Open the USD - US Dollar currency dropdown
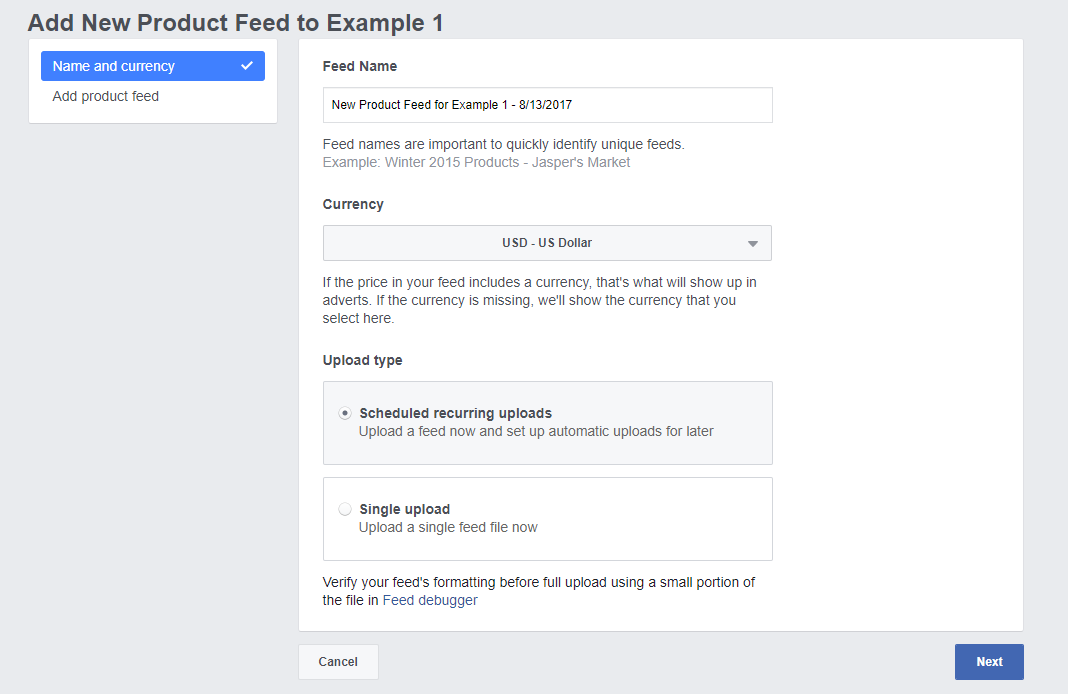This screenshot has width=1068, height=694. click(x=547, y=243)
